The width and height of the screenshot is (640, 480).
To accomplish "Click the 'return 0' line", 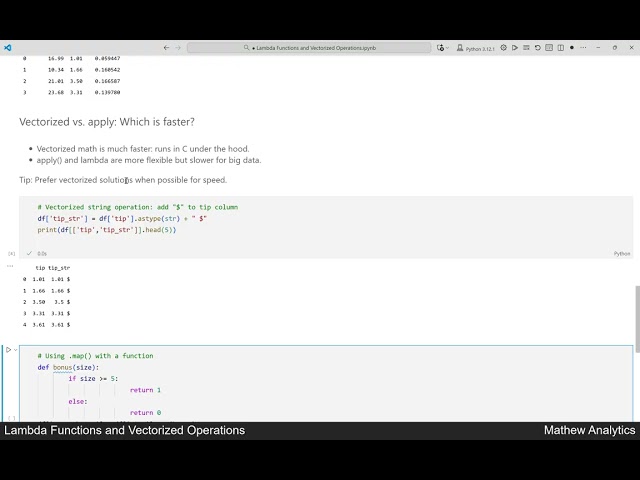I will 145,413.
